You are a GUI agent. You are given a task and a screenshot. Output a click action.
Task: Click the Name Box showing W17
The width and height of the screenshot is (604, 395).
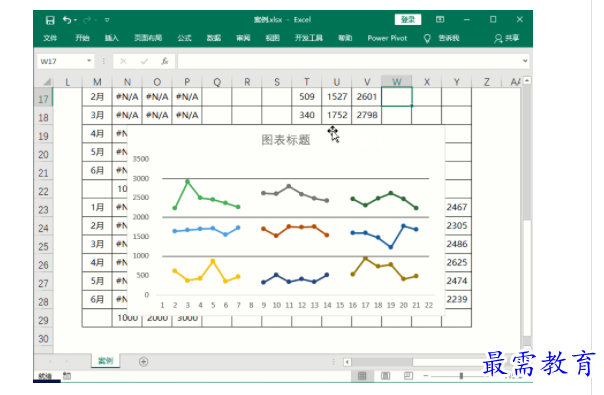click(x=62, y=61)
